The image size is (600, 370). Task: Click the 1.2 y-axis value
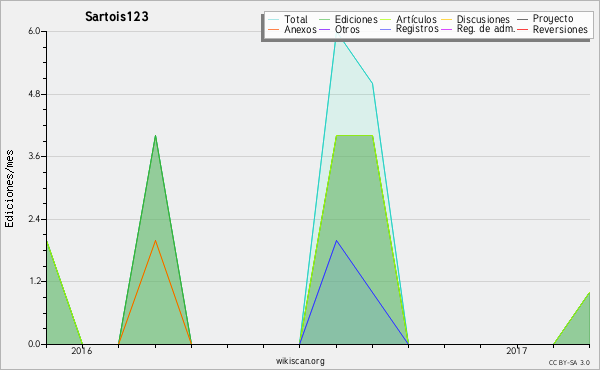(34, 281)
